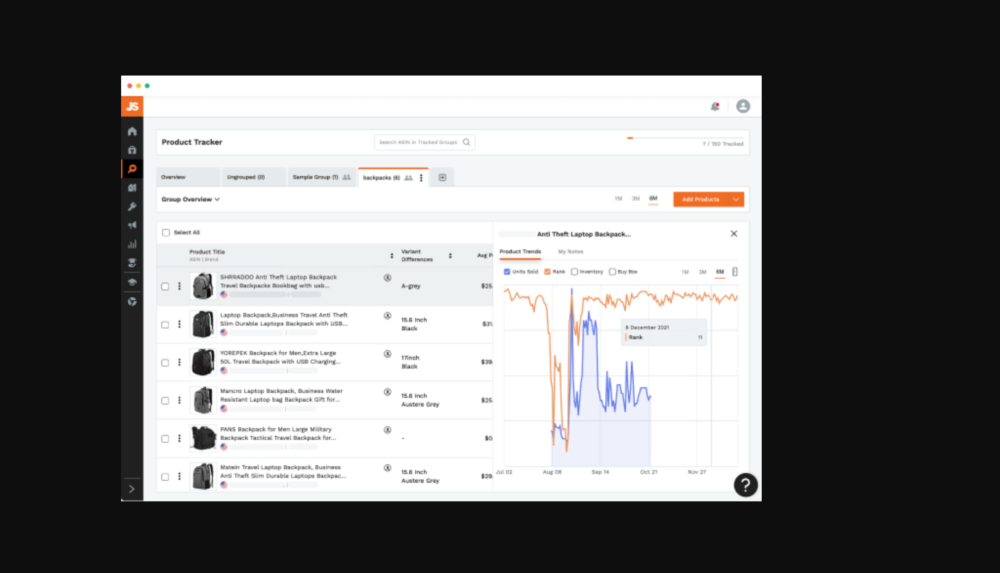Click the home icon in the sidebar
The height and width of the screenshot is (573, 1000).
[x=132, y=131]
